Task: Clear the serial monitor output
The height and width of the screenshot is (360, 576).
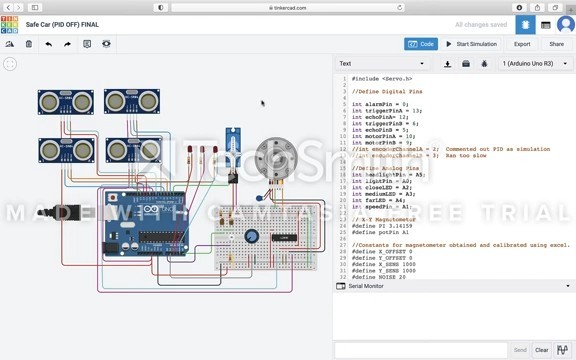Action: 541,350
